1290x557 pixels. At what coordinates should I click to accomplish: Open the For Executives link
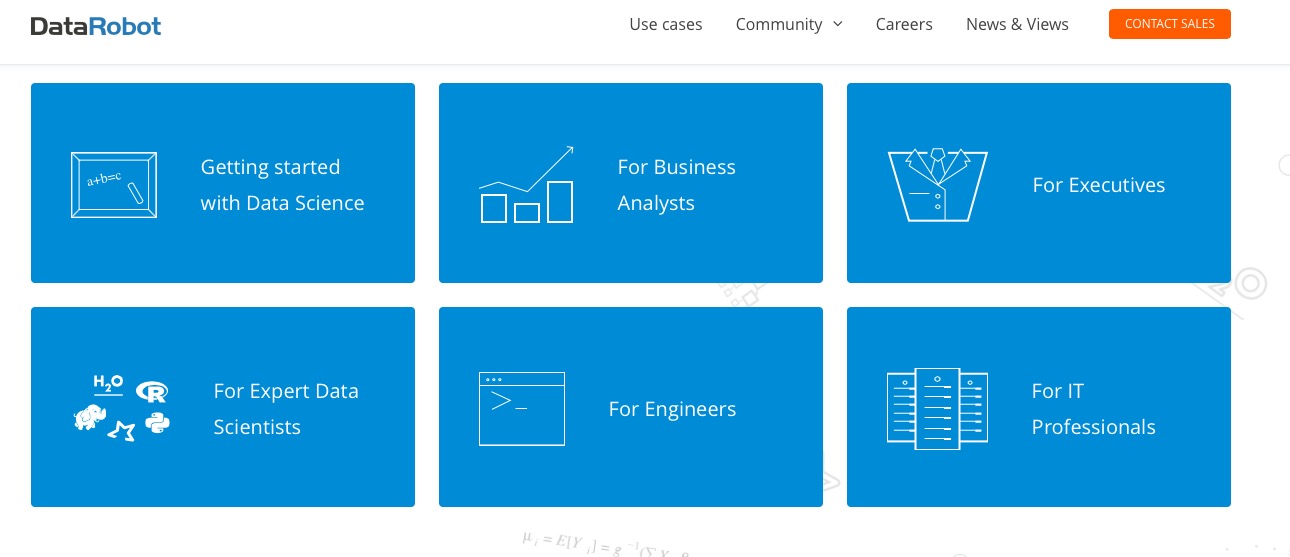click(1098, 185)
